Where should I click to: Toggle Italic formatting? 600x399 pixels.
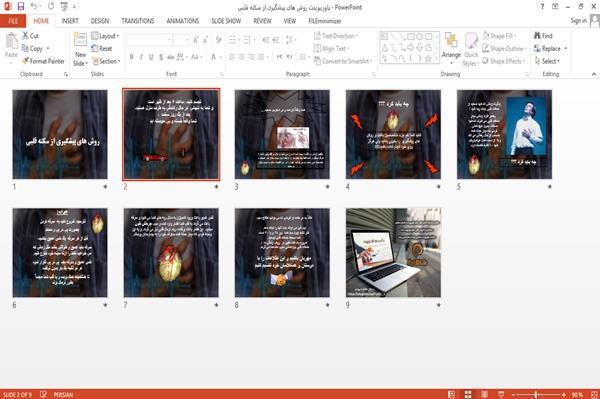click(x=141, y=57)
